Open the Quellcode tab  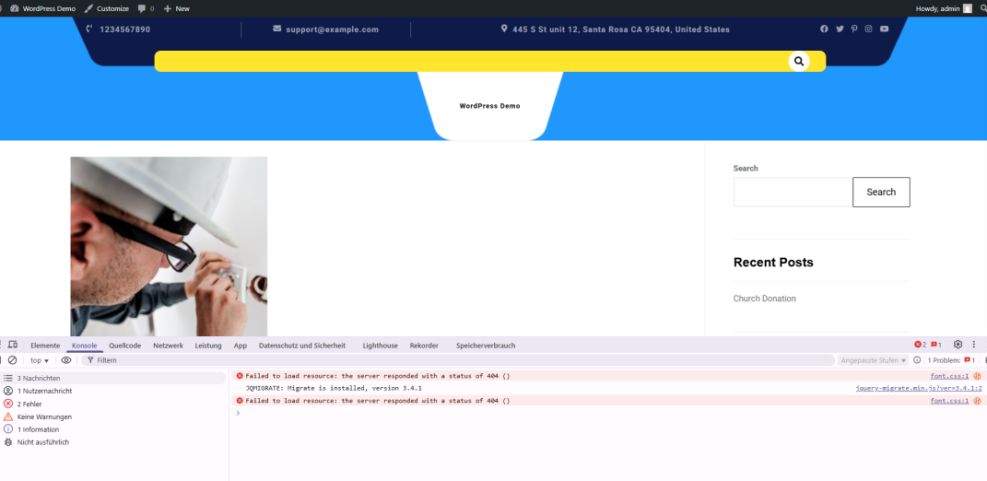point(125,346)
